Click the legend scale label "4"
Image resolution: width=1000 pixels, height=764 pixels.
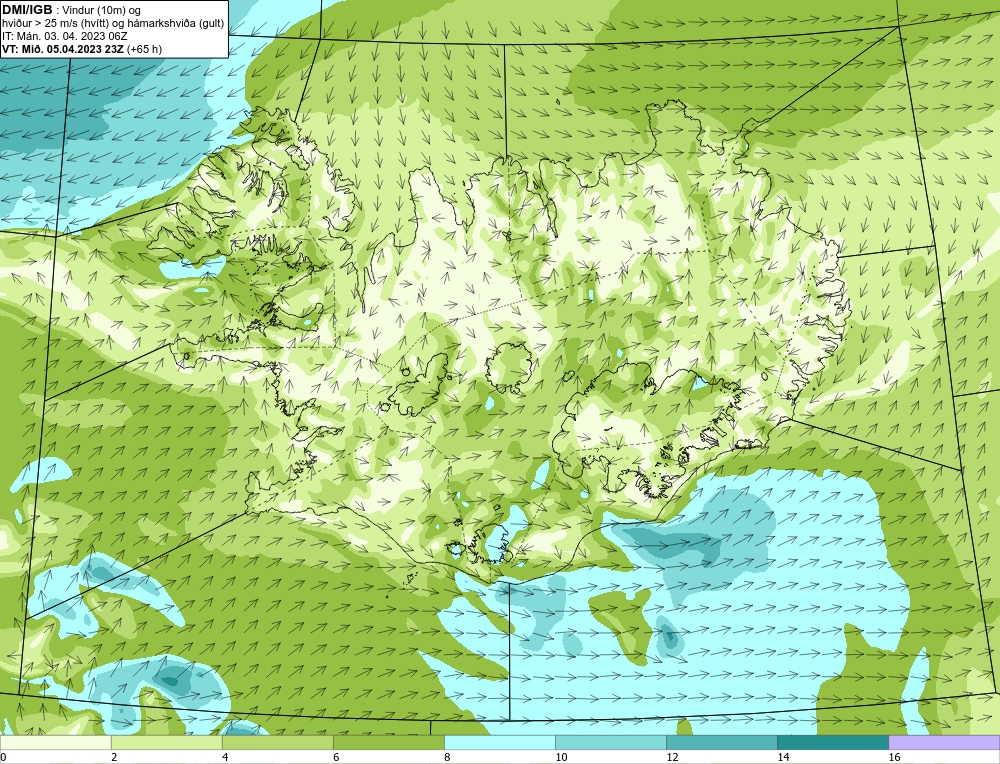click(x=225, y=757)
